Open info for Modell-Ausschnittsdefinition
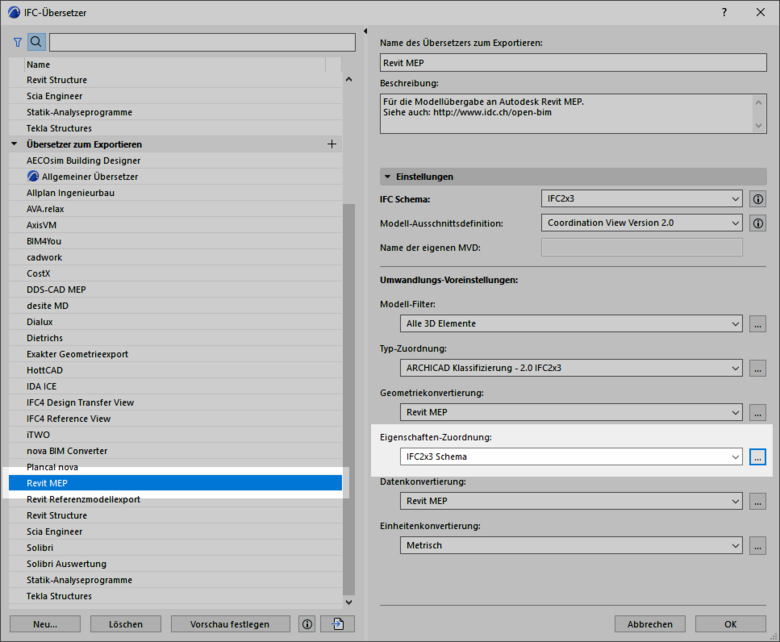The image size is (780, 642). pos(758,223)
